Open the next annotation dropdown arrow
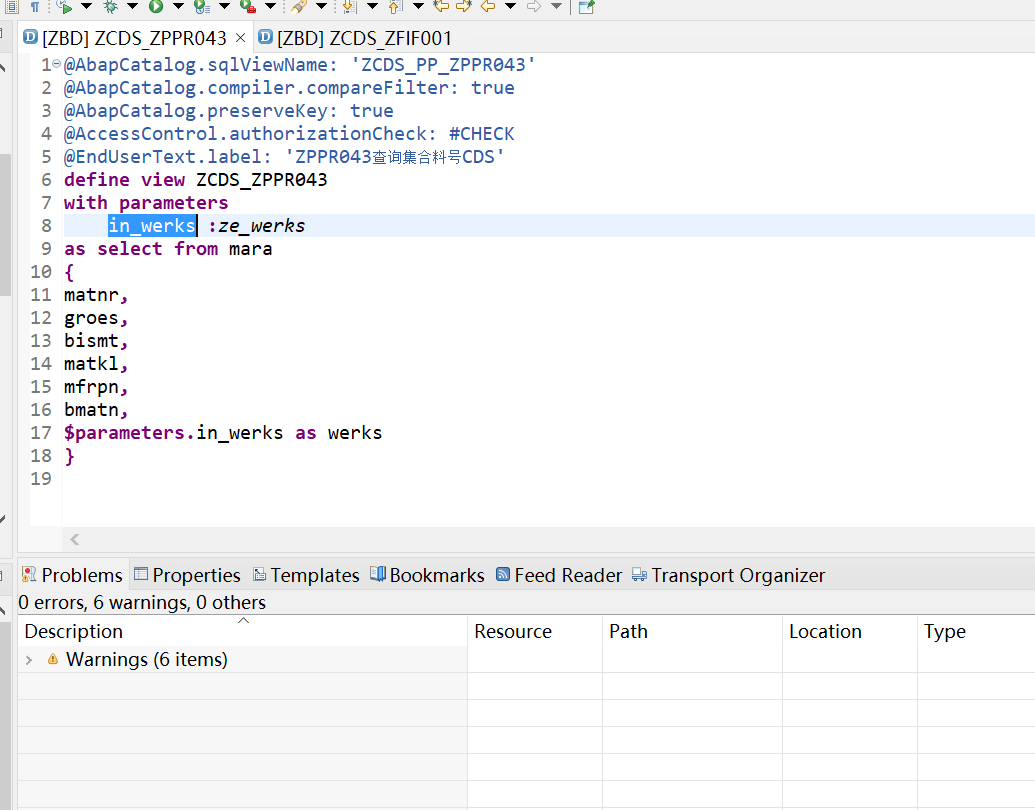This screenshot has height=810, width=1035. coord(372,7)
